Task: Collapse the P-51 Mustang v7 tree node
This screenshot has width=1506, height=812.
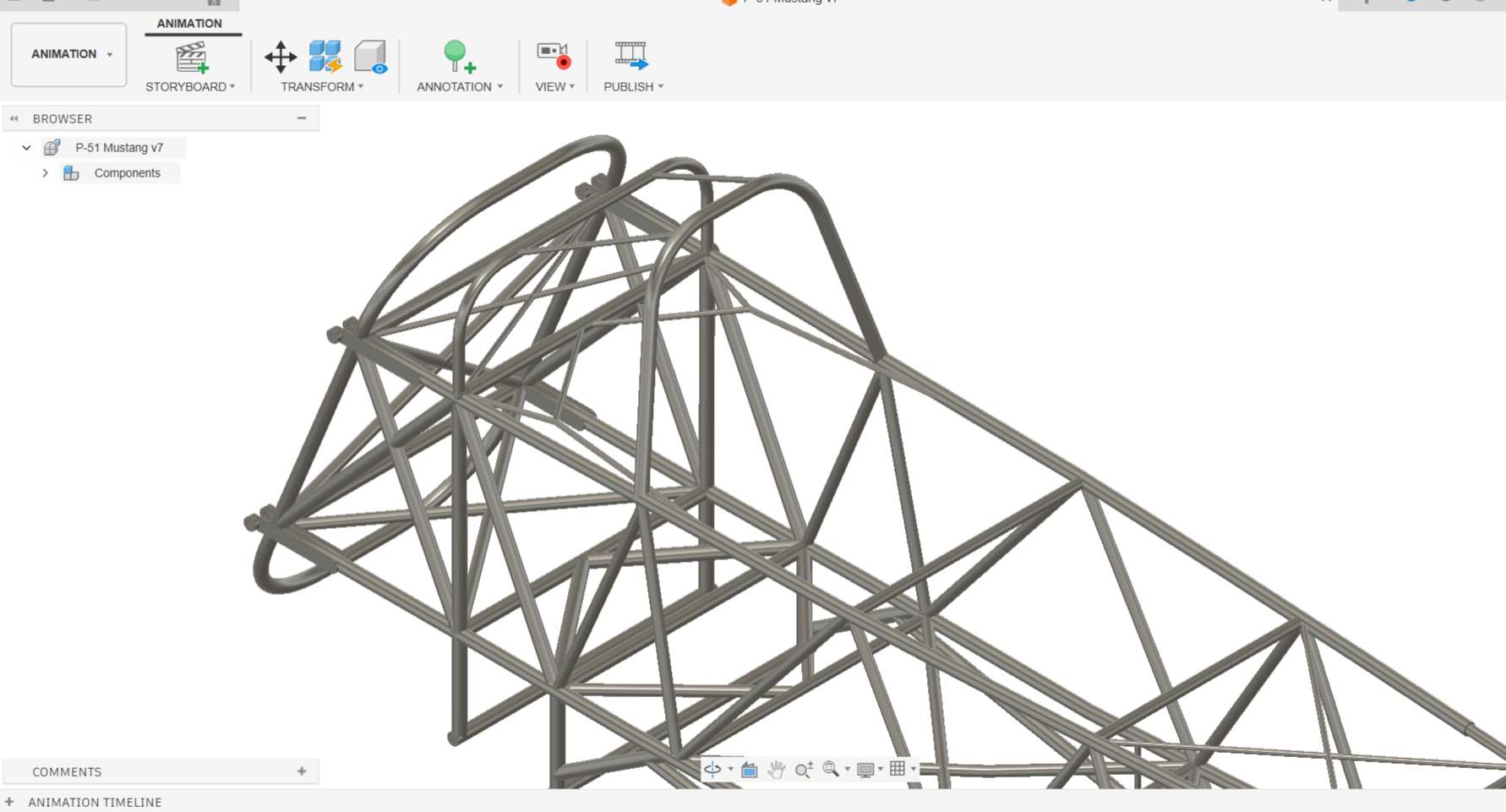Action: (x=26, y=148)
